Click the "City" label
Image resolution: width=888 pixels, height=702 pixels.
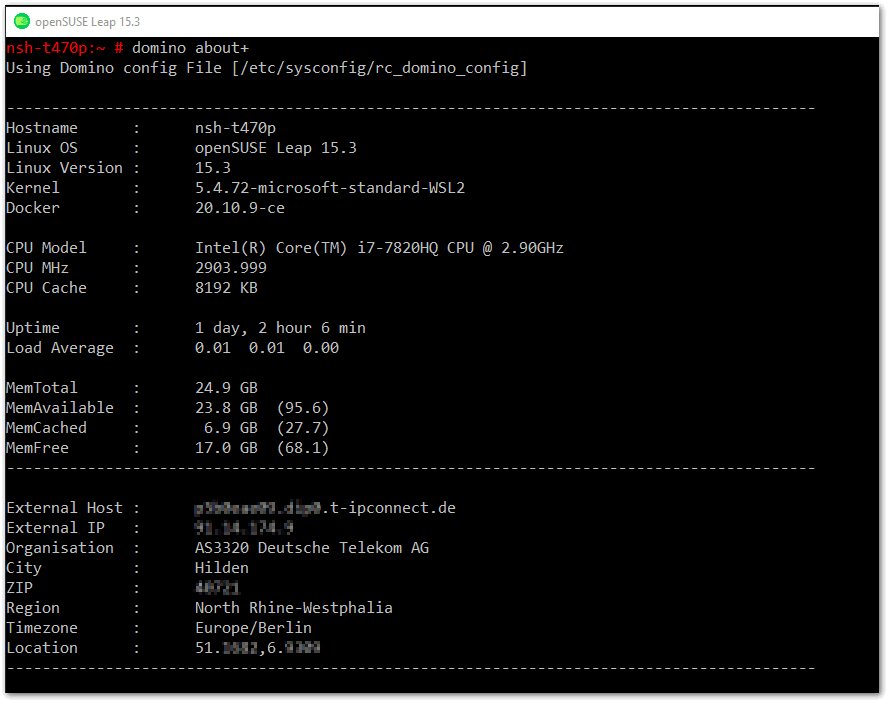[24, 568]
